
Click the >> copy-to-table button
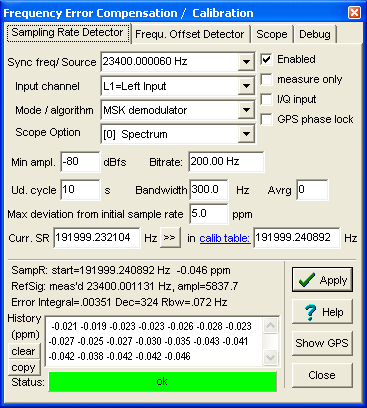tap(170, 238)
